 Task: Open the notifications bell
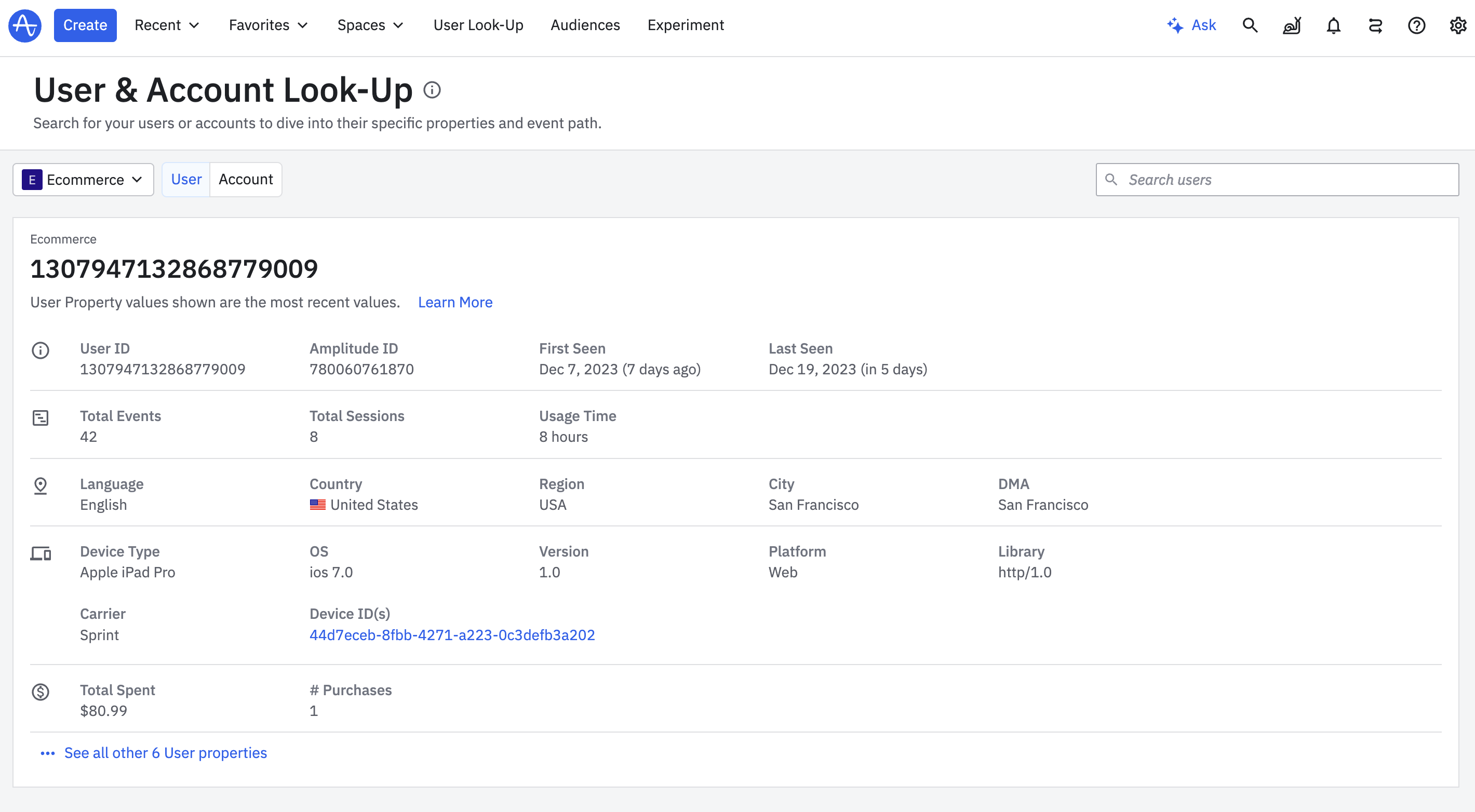(1334, 25)
